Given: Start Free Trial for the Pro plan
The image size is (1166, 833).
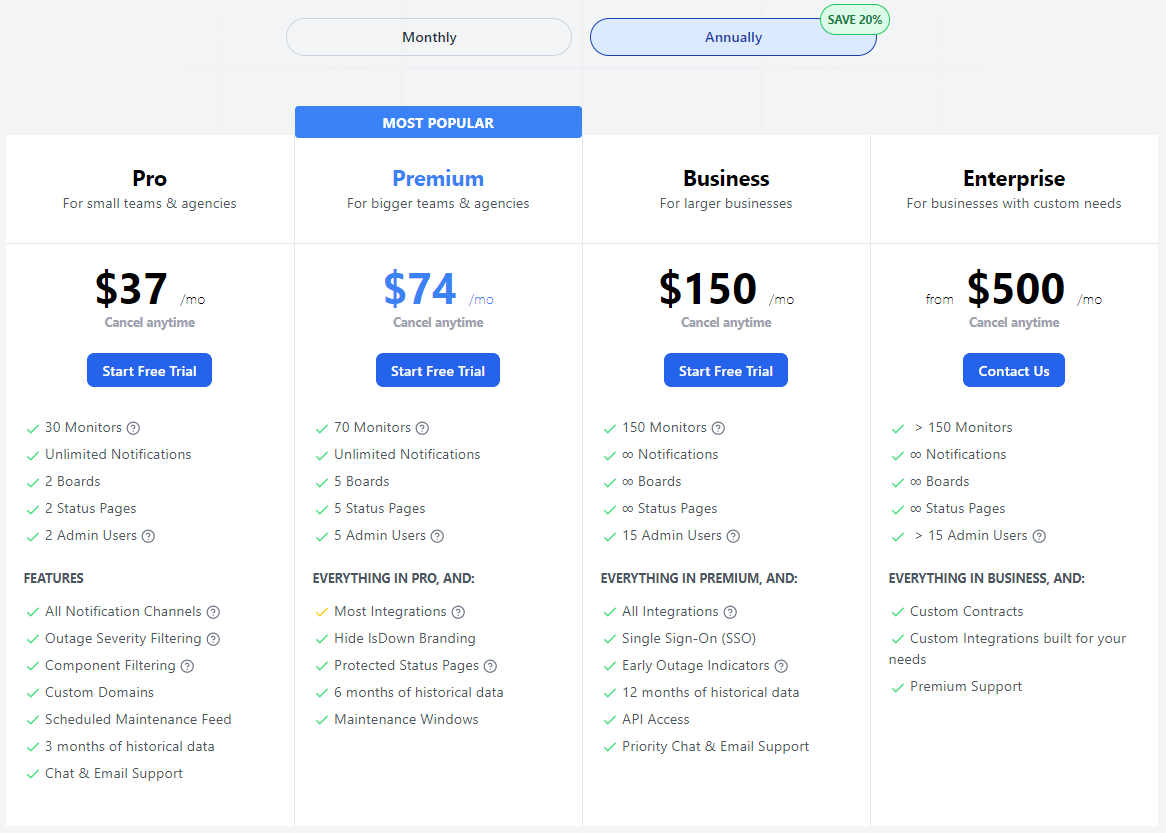Looking at the screenshot, I should [149, 370].
